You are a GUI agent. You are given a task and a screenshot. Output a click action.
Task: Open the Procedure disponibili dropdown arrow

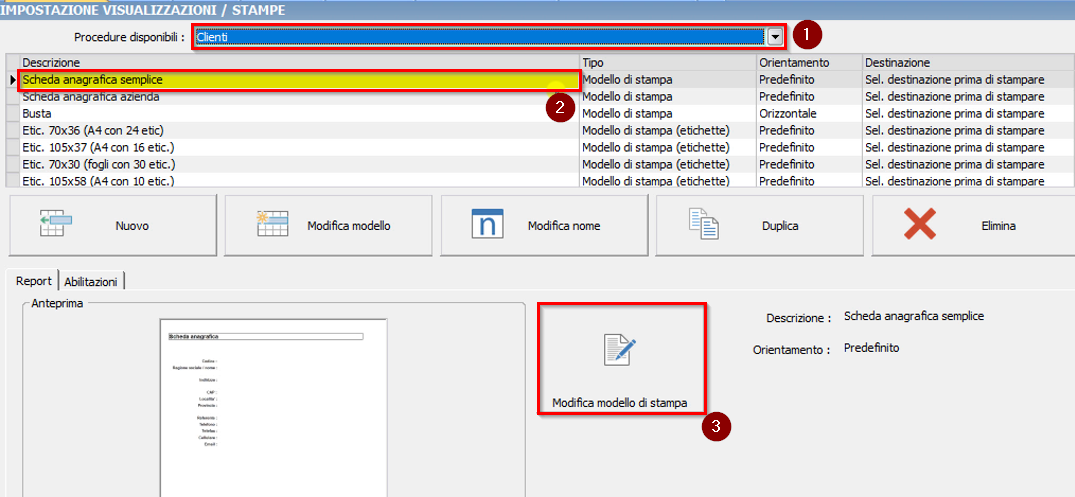click(x=774, y=37)
